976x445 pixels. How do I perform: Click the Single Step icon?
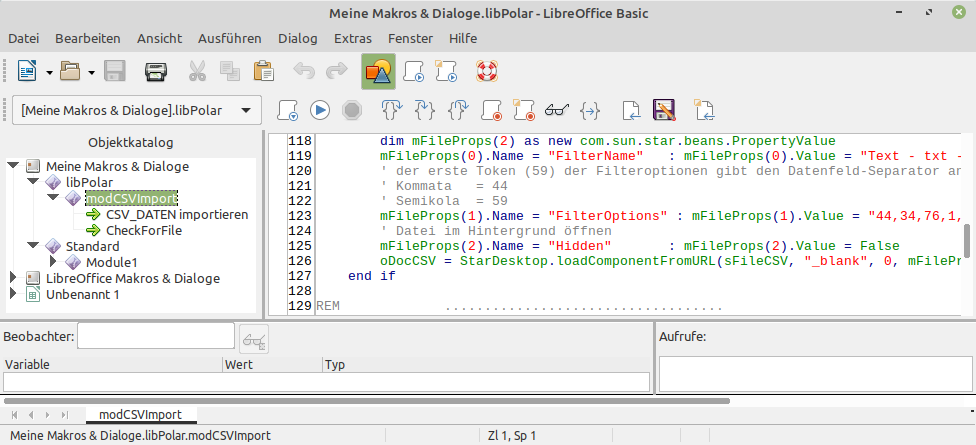tap(425, 111)
